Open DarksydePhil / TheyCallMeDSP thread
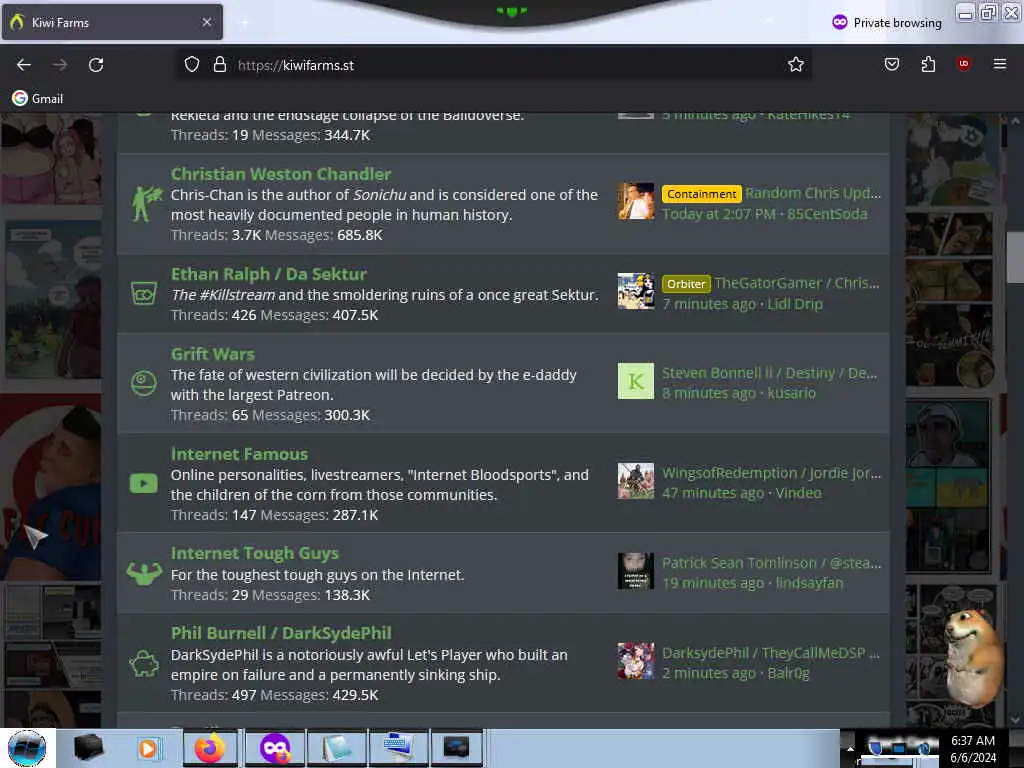Viewport: 1024px width, 768px height. [x=771, y=653]
